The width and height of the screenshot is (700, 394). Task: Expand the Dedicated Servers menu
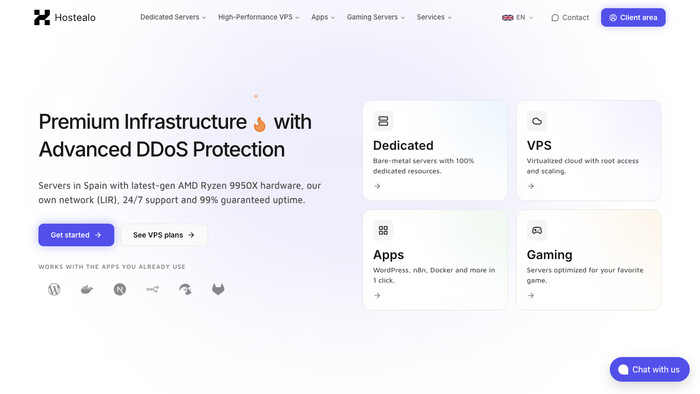[x=173, y=17]
